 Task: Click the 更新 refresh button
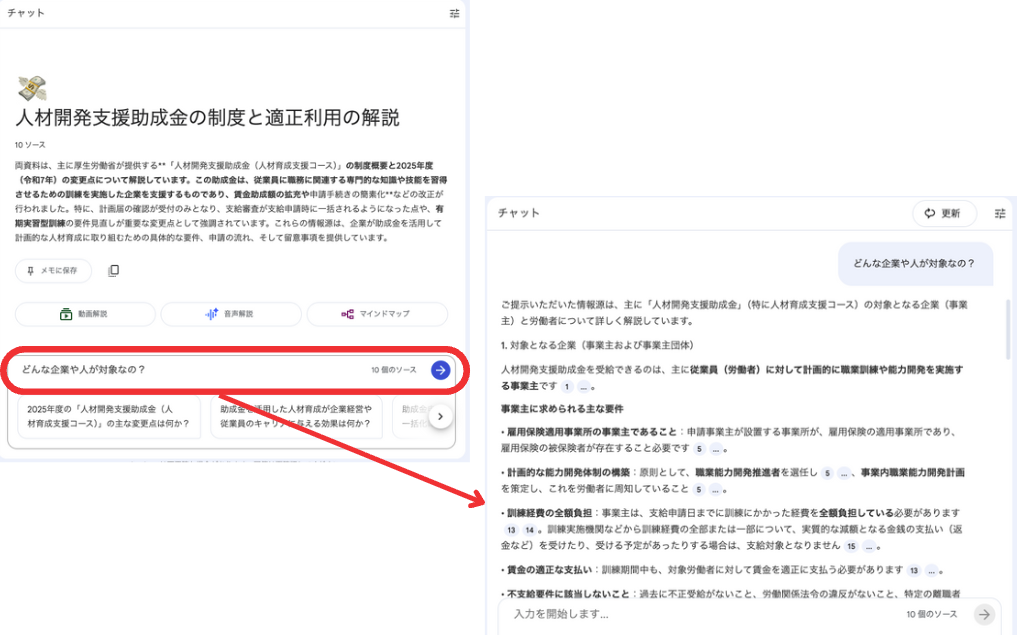click(x=943, y=213)
